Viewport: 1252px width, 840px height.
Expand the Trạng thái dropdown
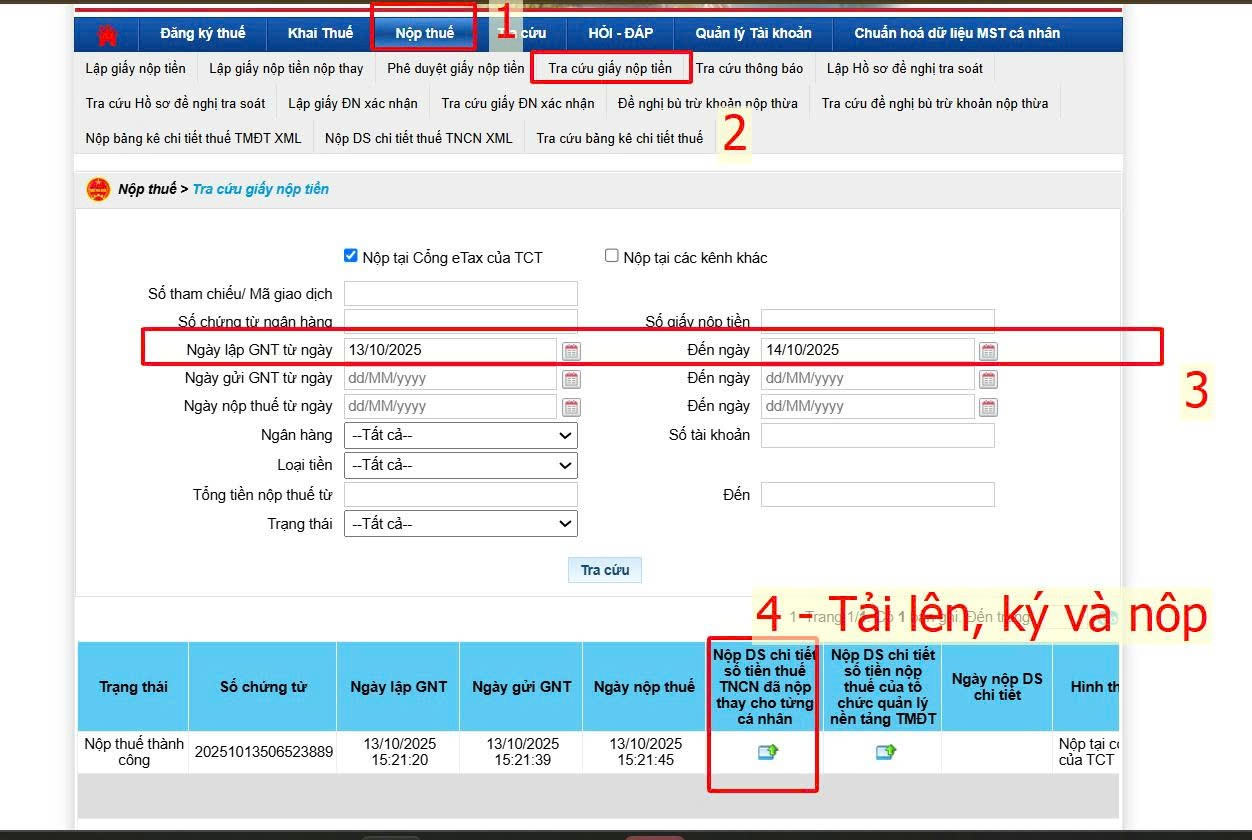tap(460, 524)
